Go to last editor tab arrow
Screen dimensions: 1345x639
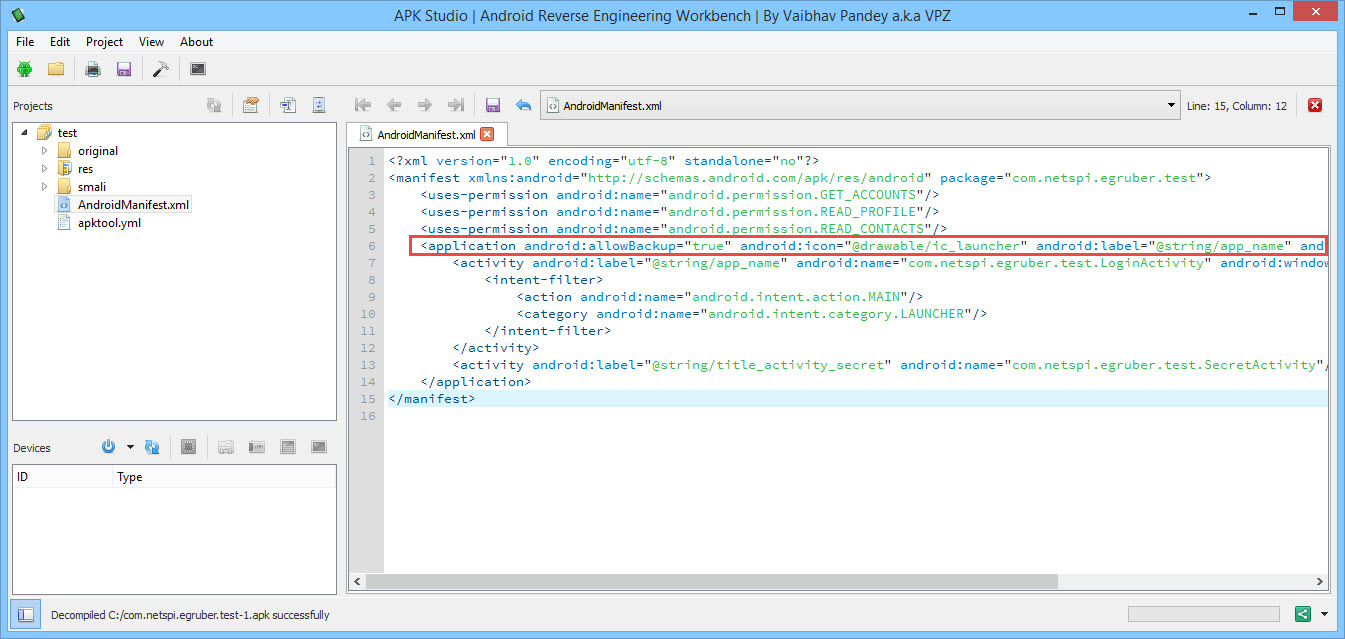point(456,105)
